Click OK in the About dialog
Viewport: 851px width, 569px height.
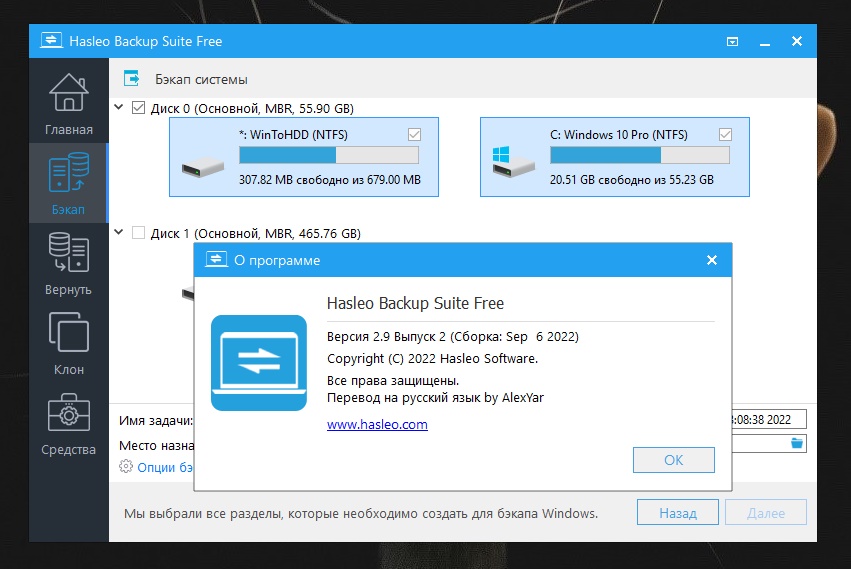pyautogui.click(x=674, y=460)
